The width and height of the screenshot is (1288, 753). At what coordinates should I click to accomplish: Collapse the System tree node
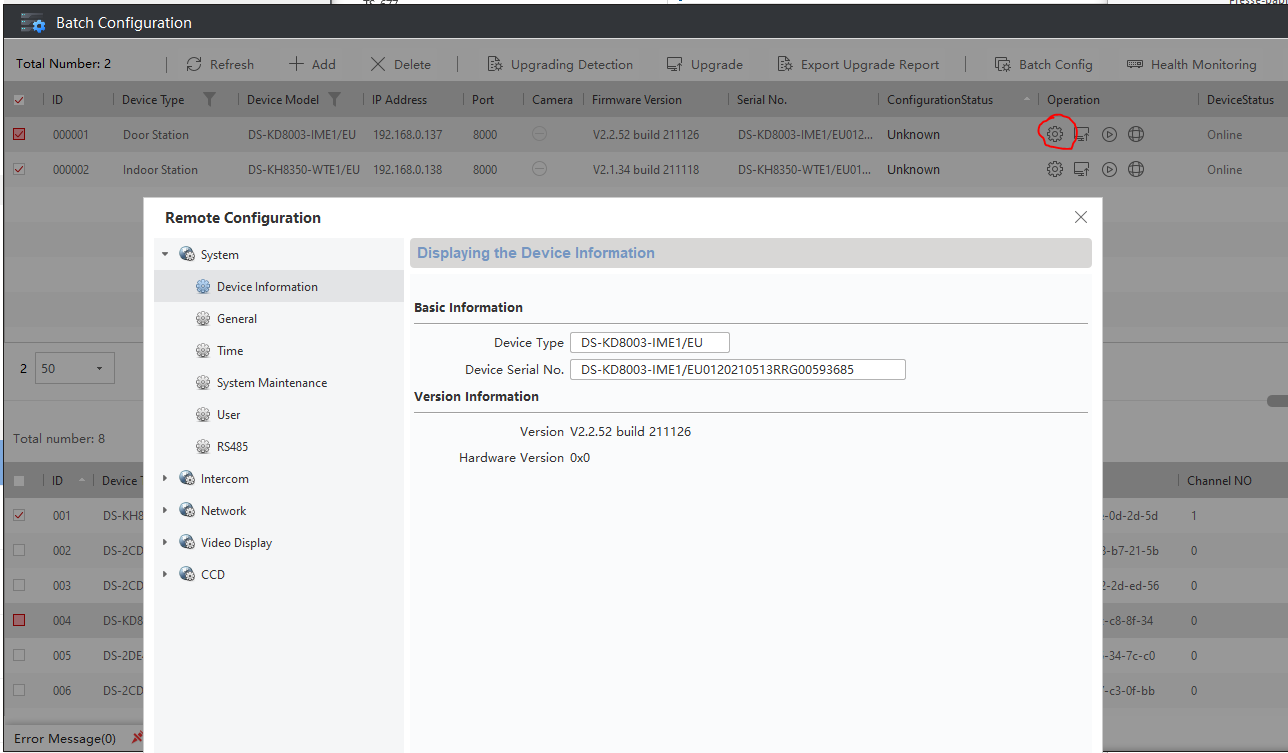coord(165,255)
